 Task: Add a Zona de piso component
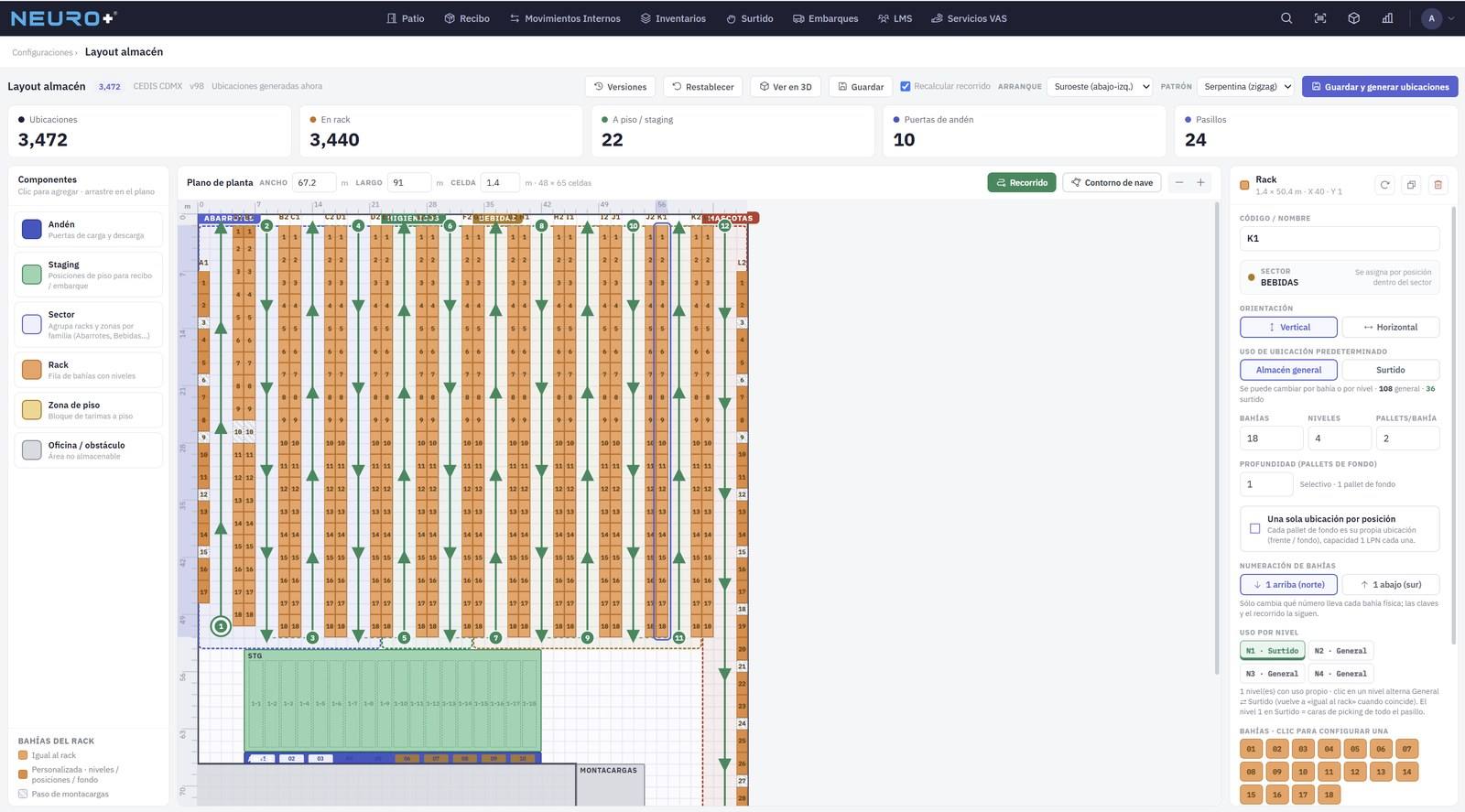tap(89, 410)
